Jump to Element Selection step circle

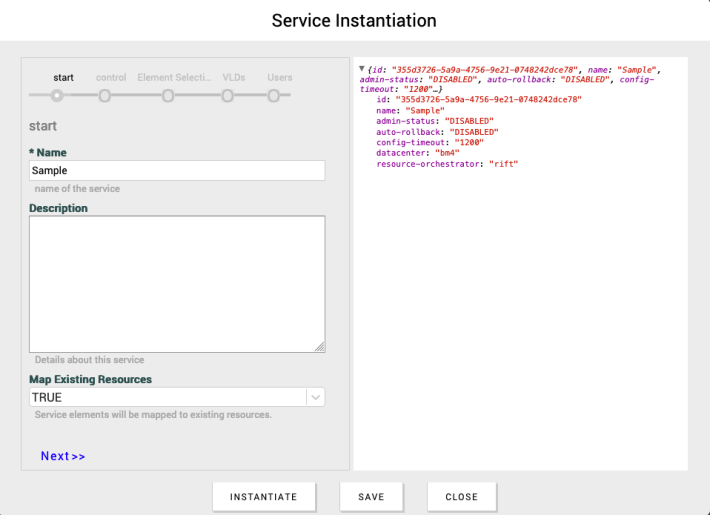(168, 96)
